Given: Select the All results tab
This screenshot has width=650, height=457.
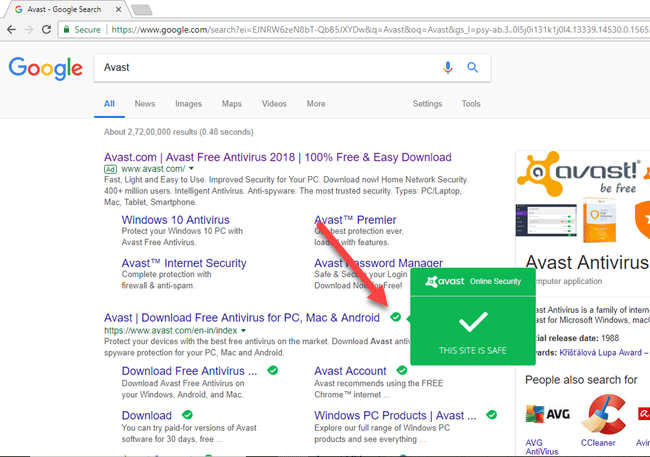Looking at the screenshot, I should [109, 104].
